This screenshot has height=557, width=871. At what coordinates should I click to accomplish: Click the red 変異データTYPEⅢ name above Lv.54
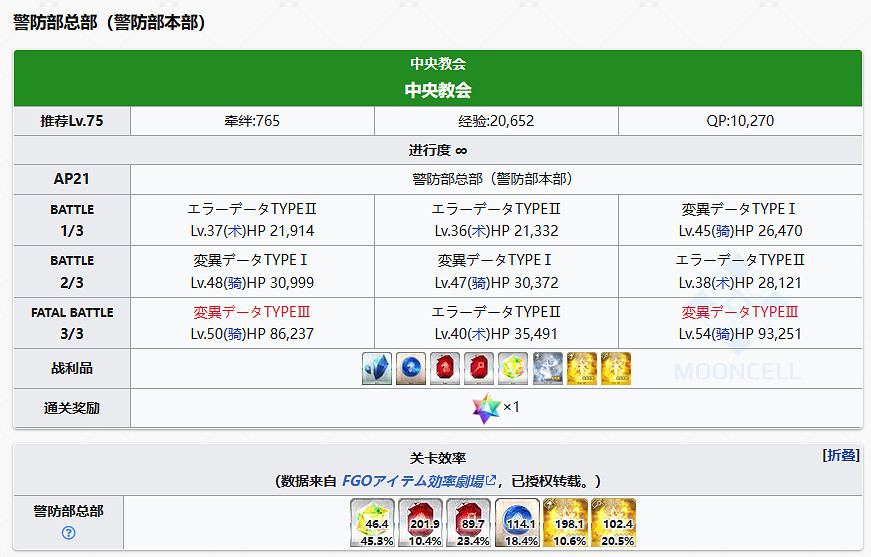point(740,312)
